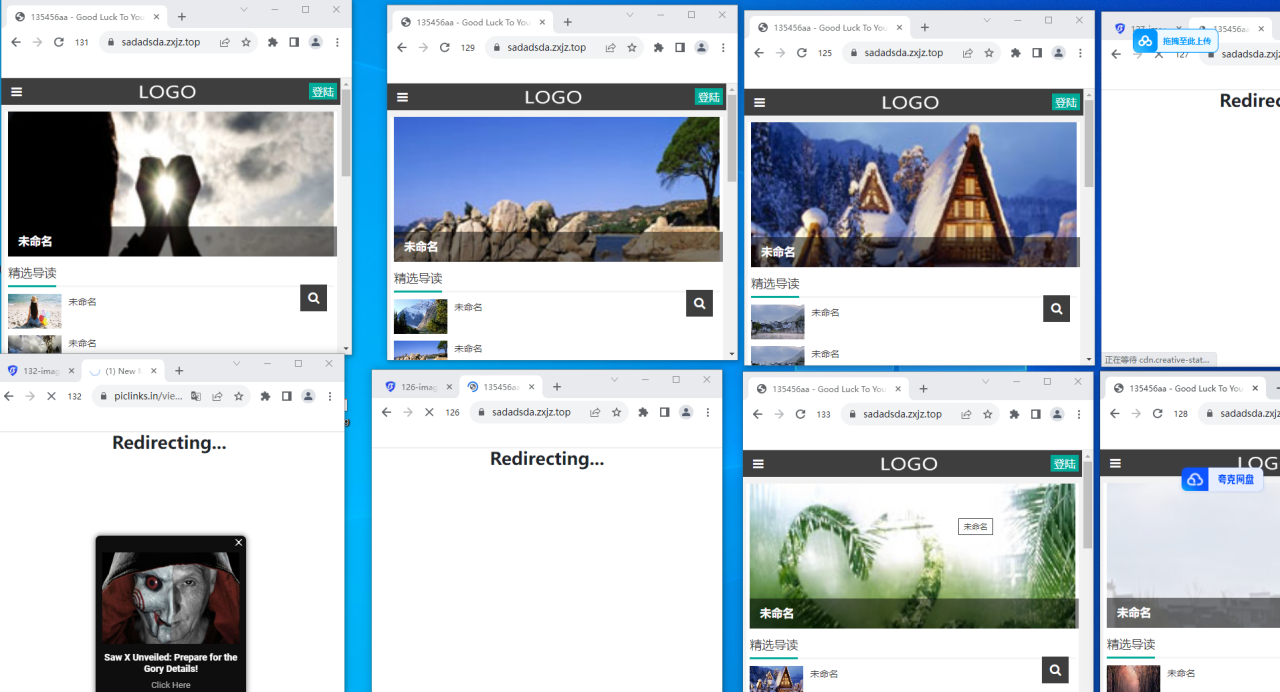Stop loading the piclinks.in page
This screenshot has width=1280, height=692.
point(51,396)
